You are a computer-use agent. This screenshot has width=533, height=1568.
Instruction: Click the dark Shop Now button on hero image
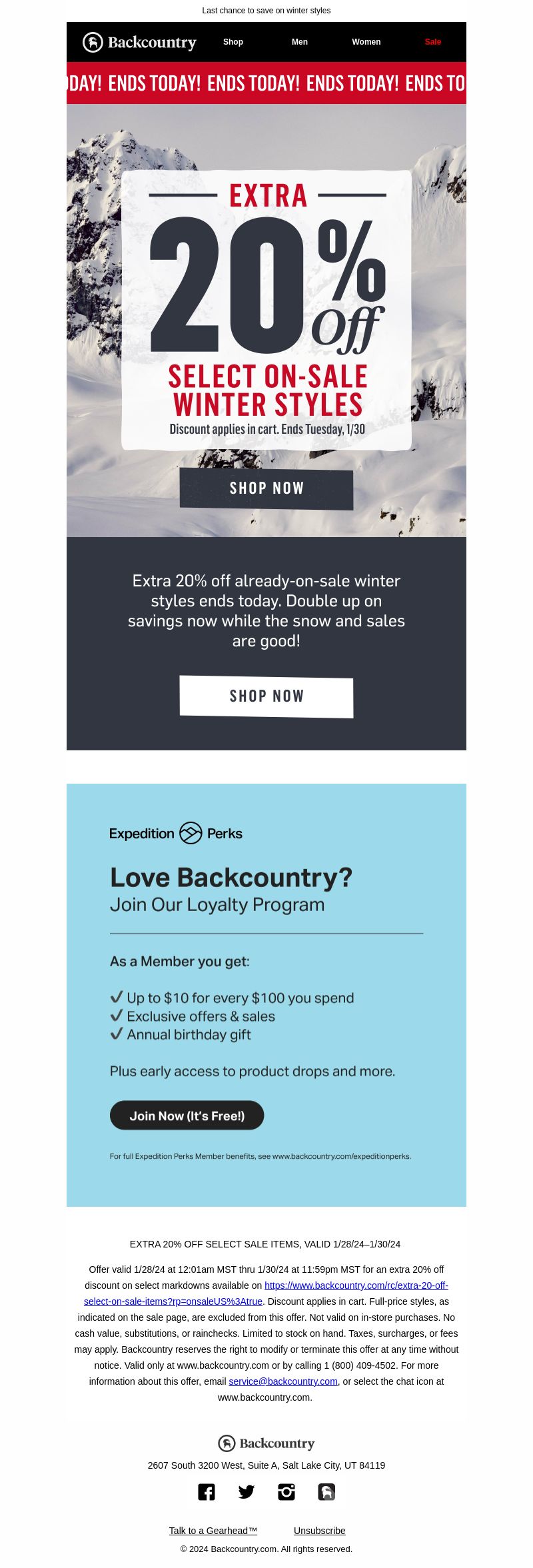tap(266, 489)
